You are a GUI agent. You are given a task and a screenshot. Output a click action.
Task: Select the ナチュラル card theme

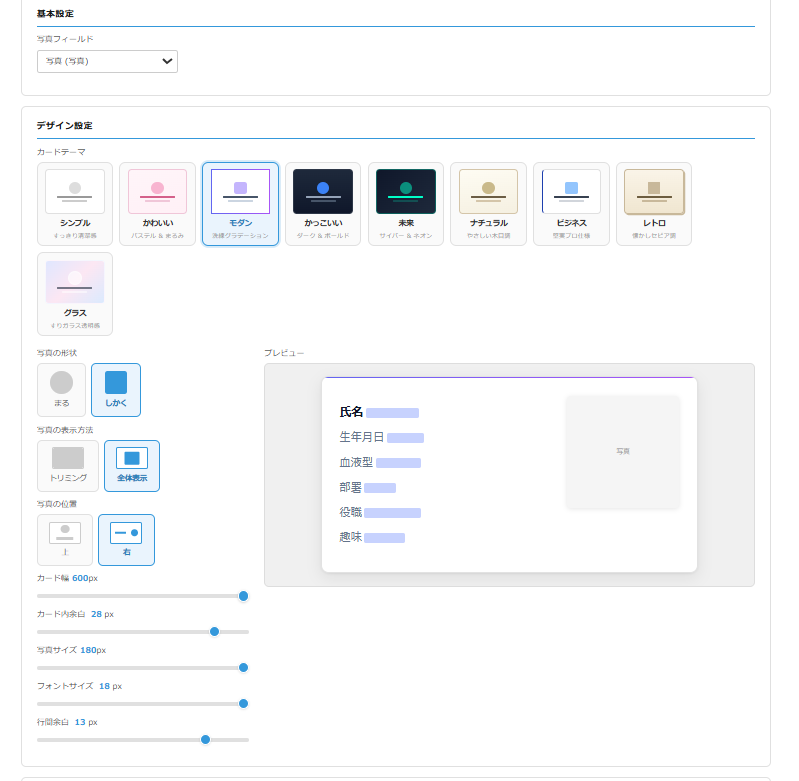click(489, 204)
